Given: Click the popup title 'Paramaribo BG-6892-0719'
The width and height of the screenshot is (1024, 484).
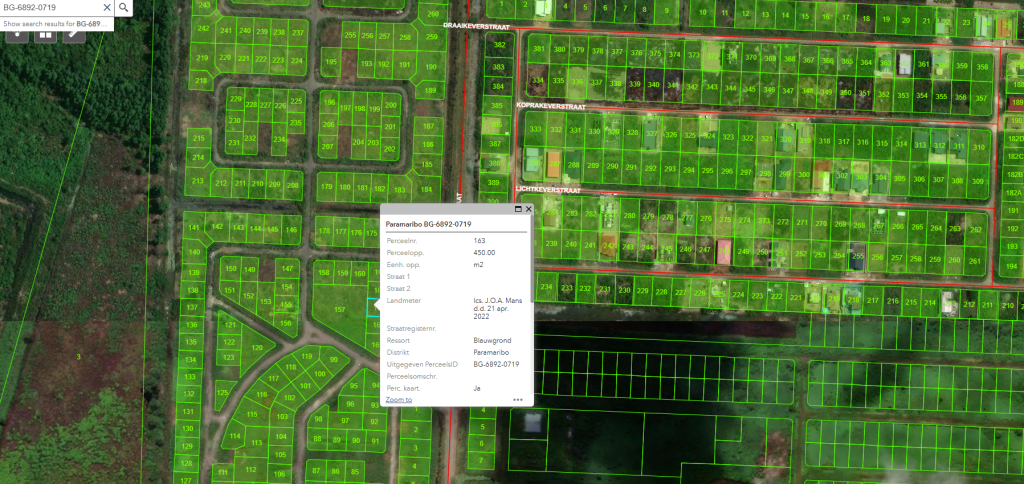Looking at the screenshot, I should (428, 224).
